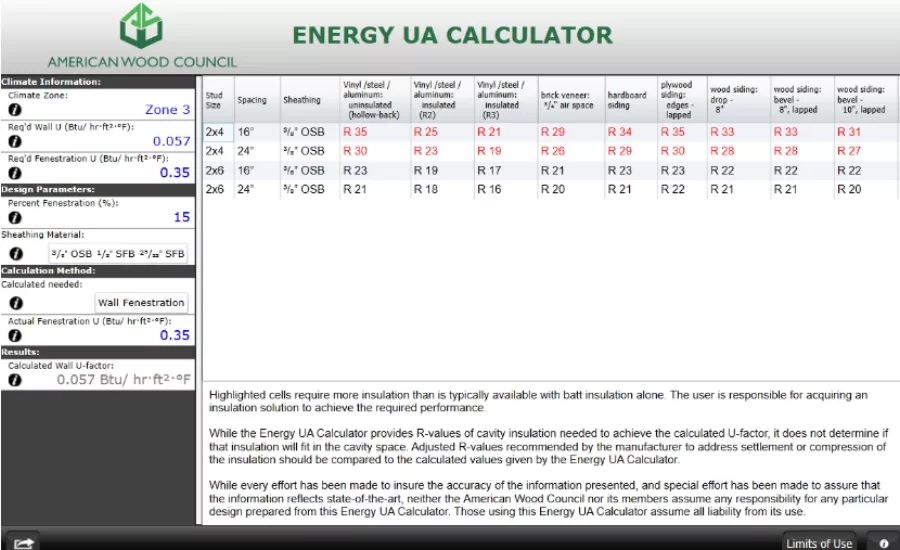This screenshot has height=550, width=900.
Task: Select the 2x6 cell in the 24" row
Action: 218,189
